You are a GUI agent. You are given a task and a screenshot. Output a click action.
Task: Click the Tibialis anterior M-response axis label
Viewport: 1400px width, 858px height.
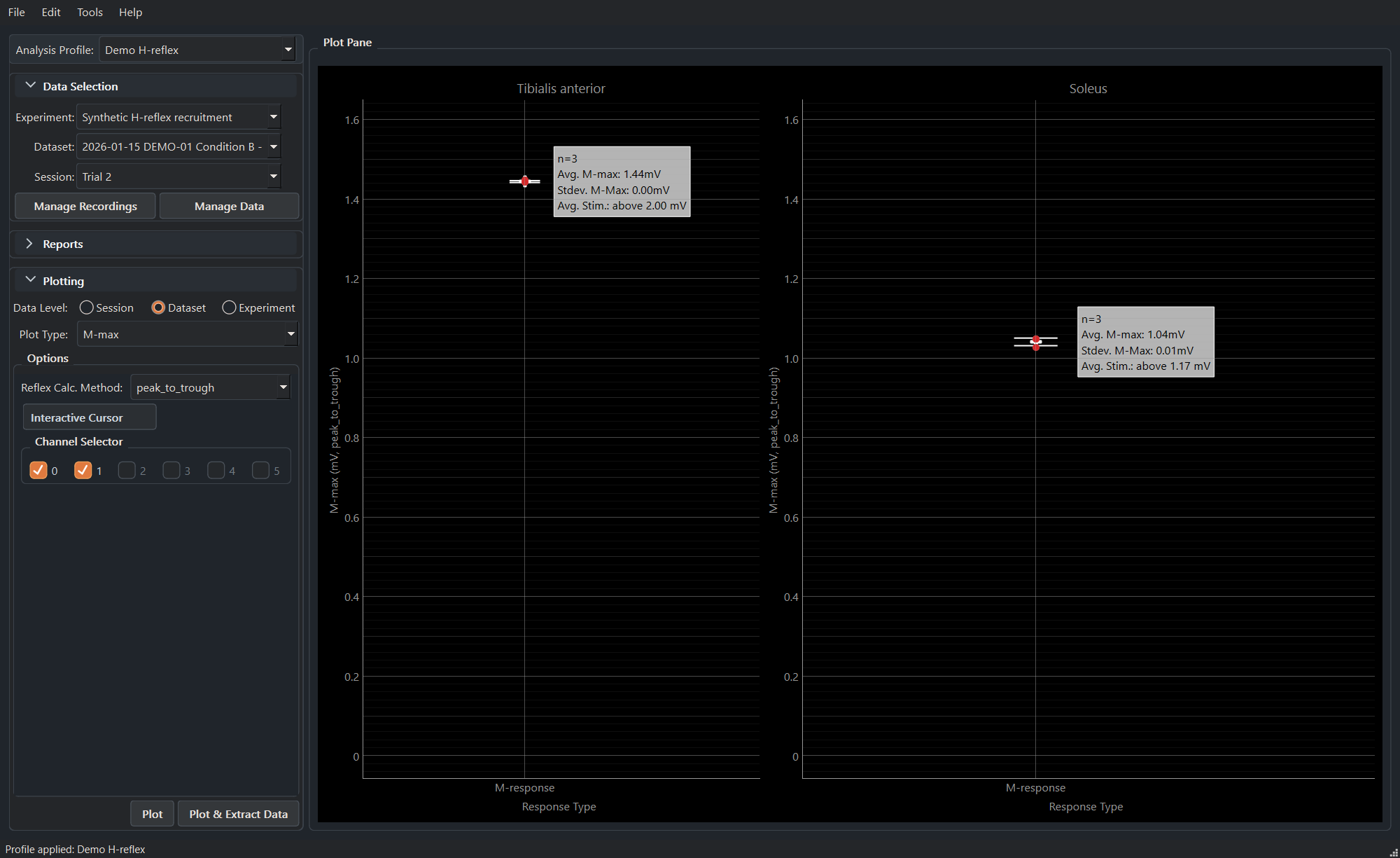click(x=524, y=787)
